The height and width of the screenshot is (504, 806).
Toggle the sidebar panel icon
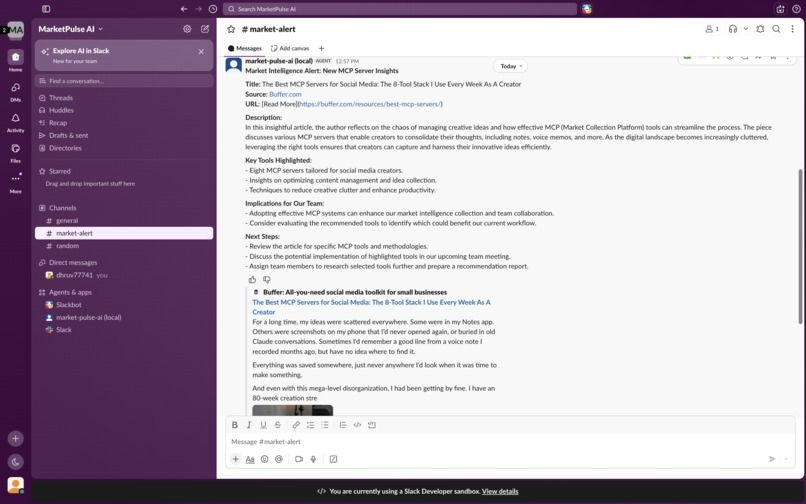click(46, 9)
